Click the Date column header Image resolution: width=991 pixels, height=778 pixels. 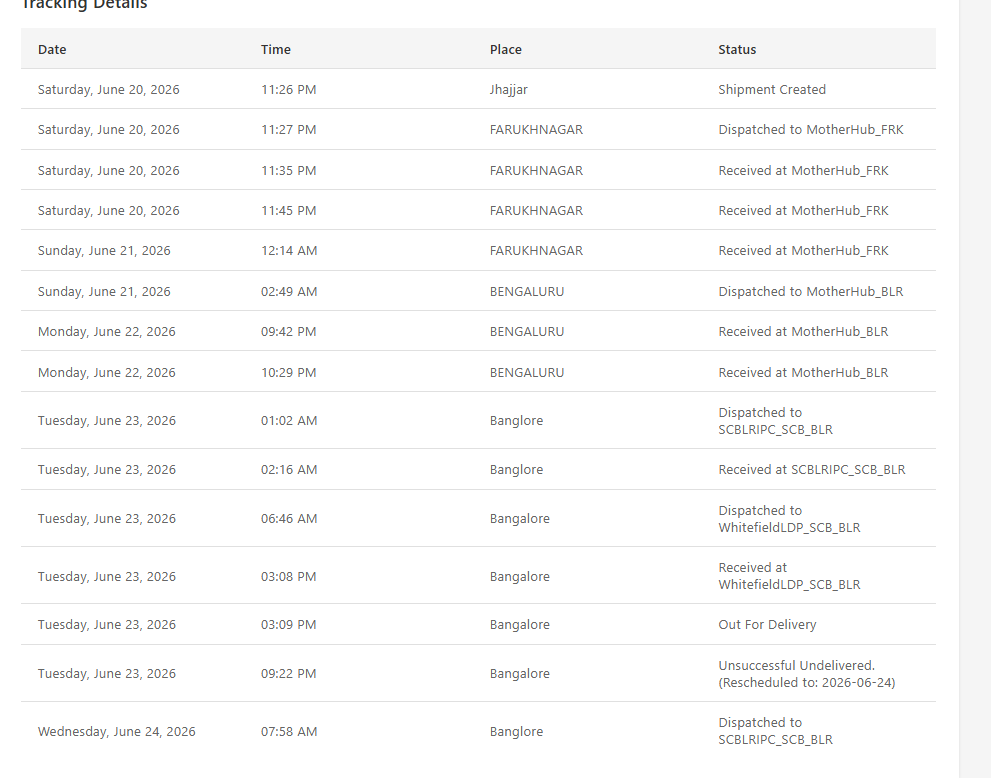(52, 49)
